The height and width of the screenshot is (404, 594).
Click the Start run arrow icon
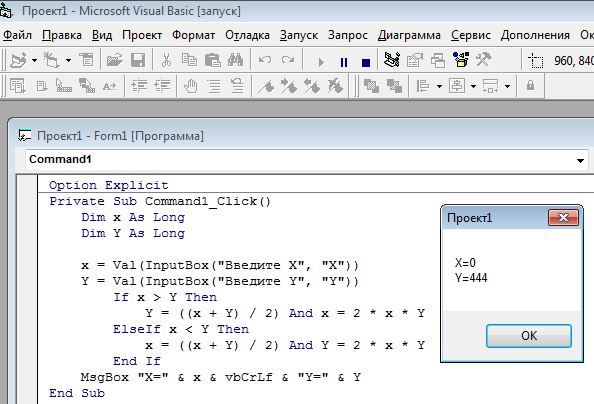(x=321, y=62)
